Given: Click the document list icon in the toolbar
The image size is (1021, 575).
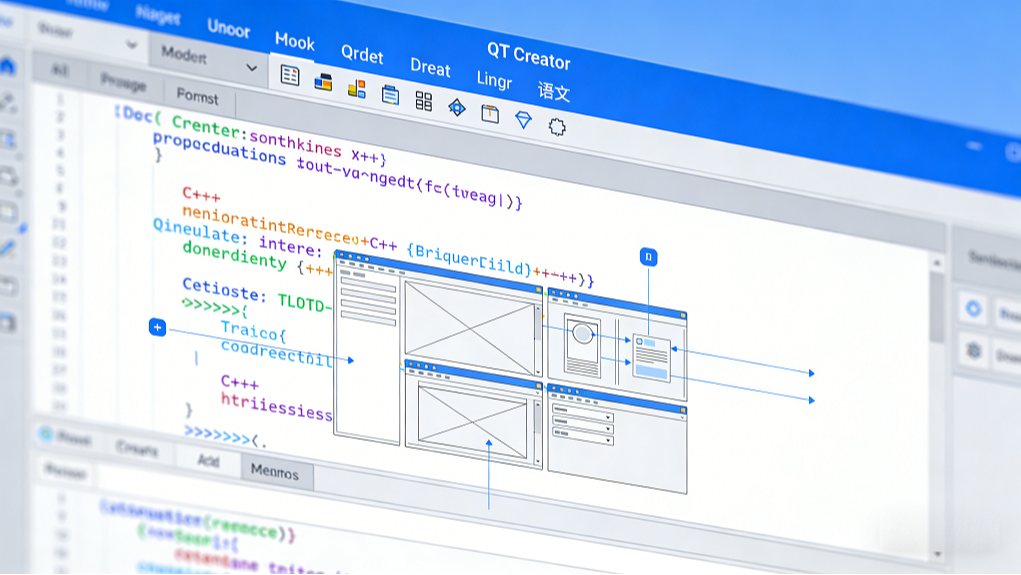Looking at the screenshot, I should pyautogui.click(x=290, y=76).
